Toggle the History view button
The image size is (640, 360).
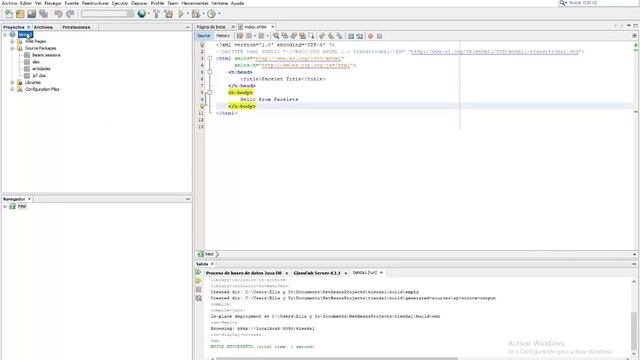point(223,36)
